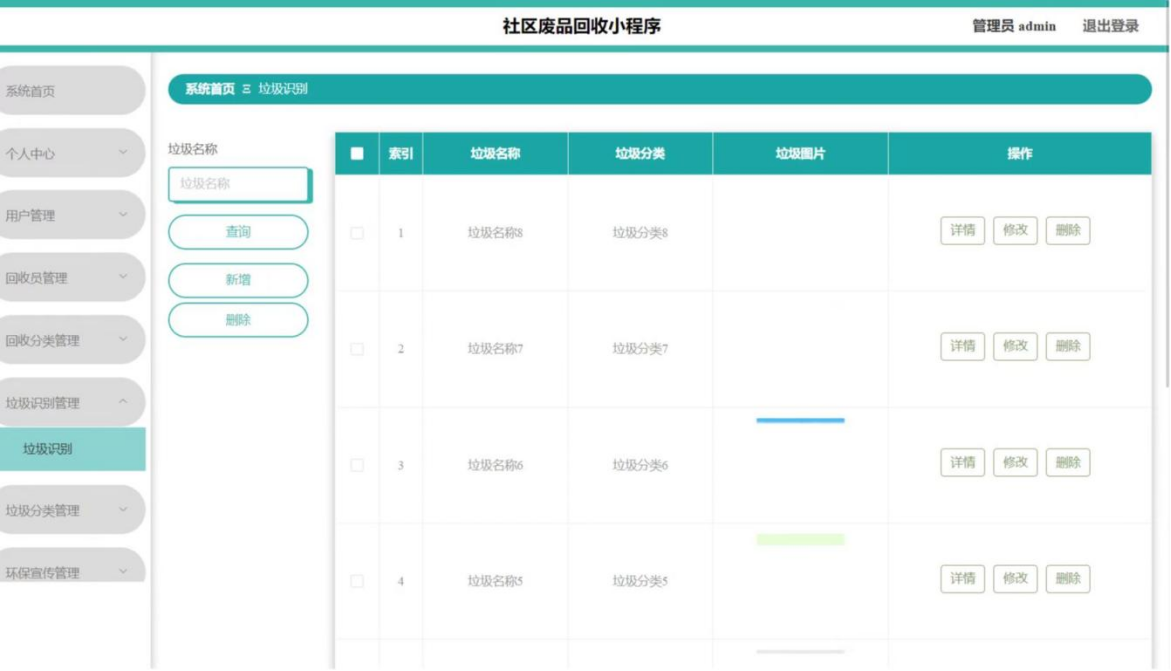Expand the 环保宣传管理 sidebar menu chevron

tap(123, 572)
